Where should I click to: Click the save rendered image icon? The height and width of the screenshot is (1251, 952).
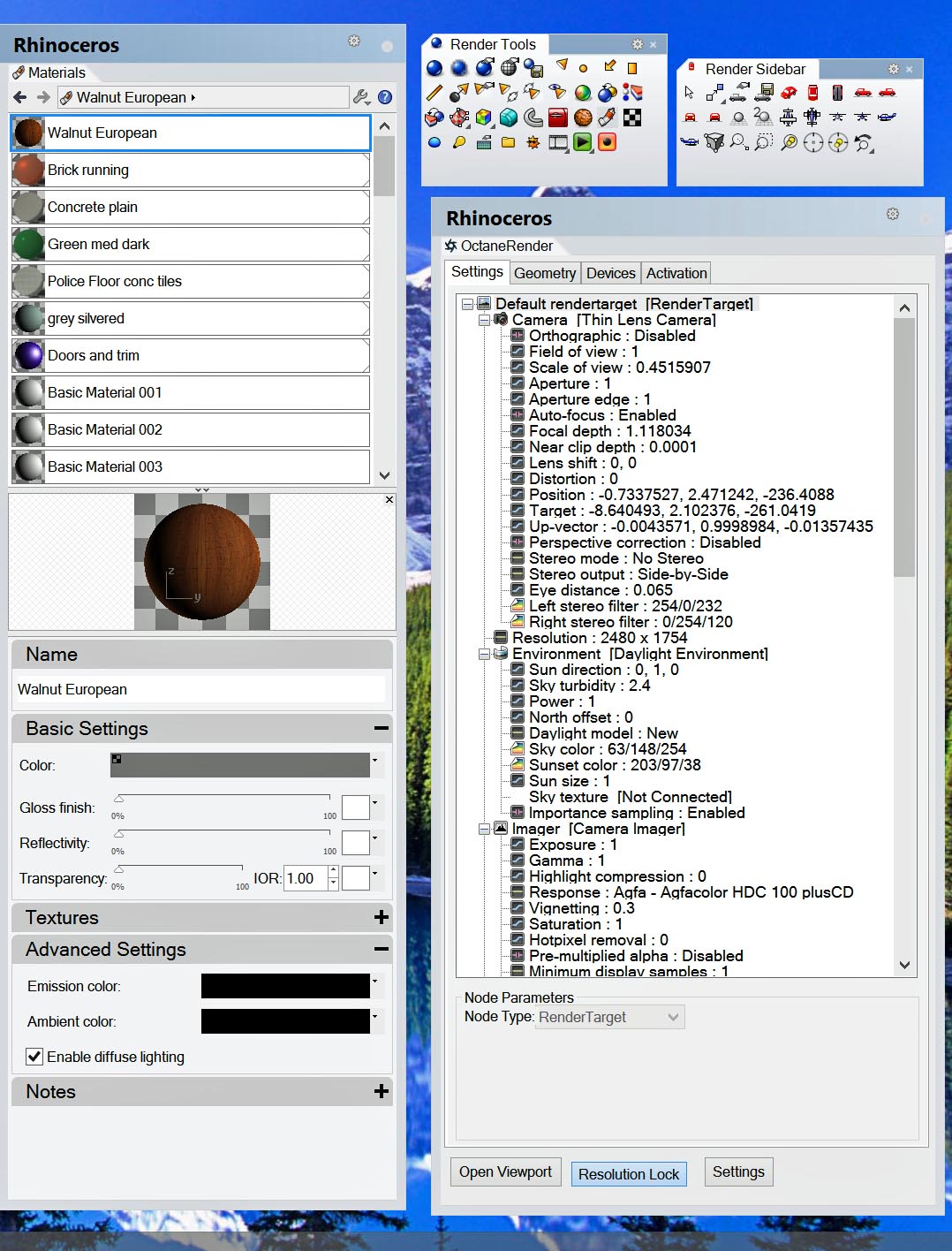point(533,68)
